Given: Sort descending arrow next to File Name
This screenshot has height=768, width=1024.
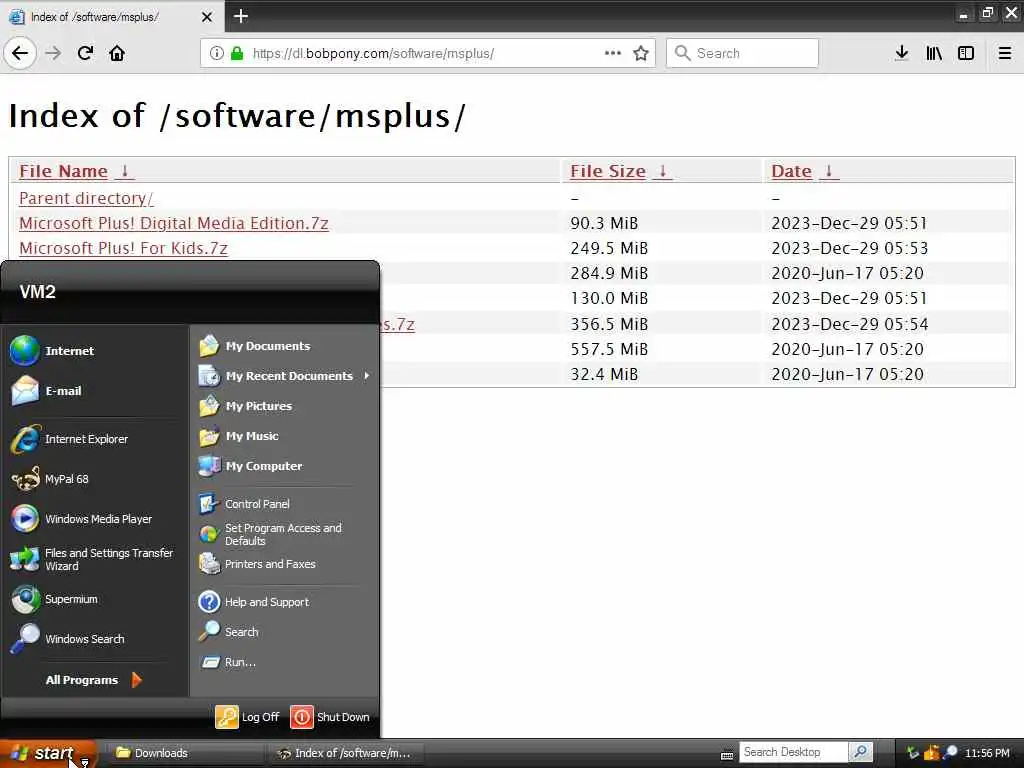Looking at the screenshot, I should pyautogui.click(x=124, y=171).
